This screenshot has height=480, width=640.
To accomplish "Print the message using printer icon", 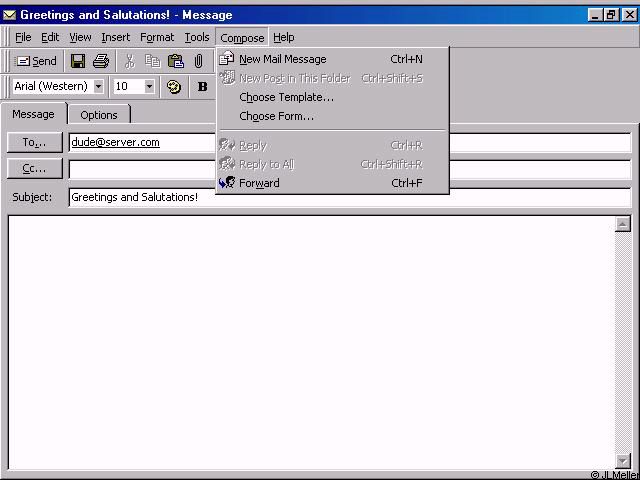I will pyautogui.click(x=101, y=61).
